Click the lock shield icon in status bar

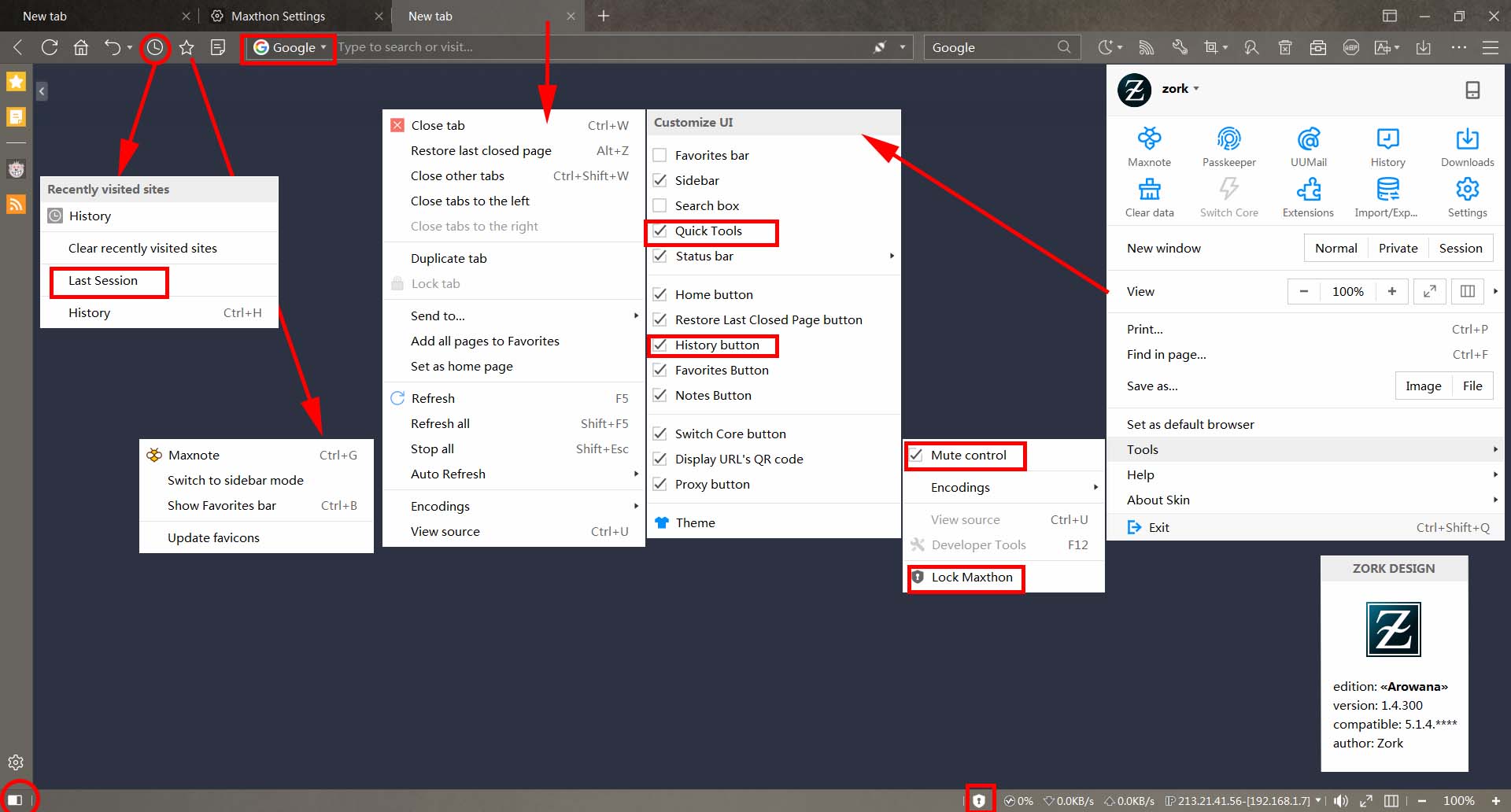click(979, 800)
